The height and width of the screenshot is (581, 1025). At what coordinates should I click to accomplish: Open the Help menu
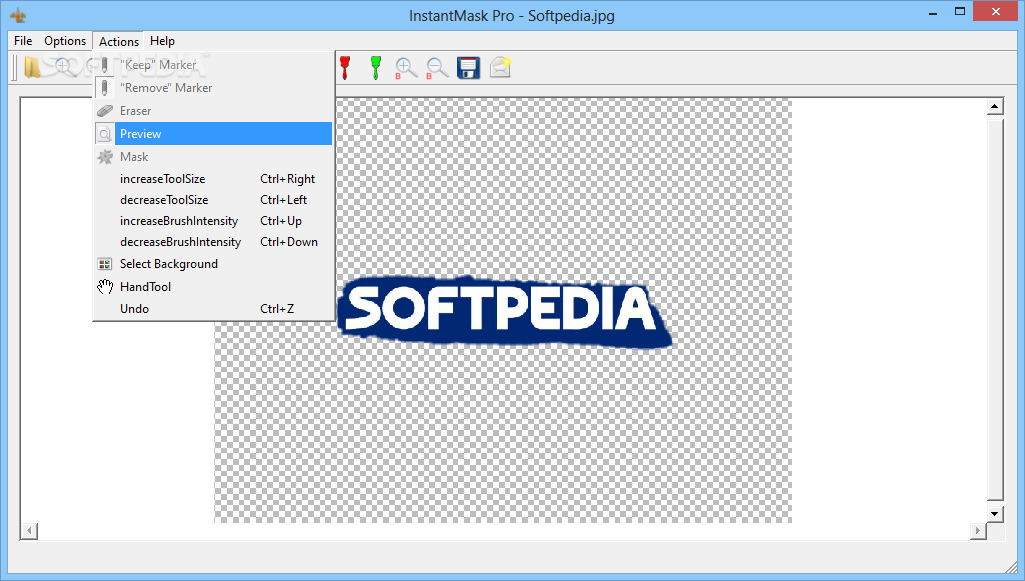click(x=162, y=41)
